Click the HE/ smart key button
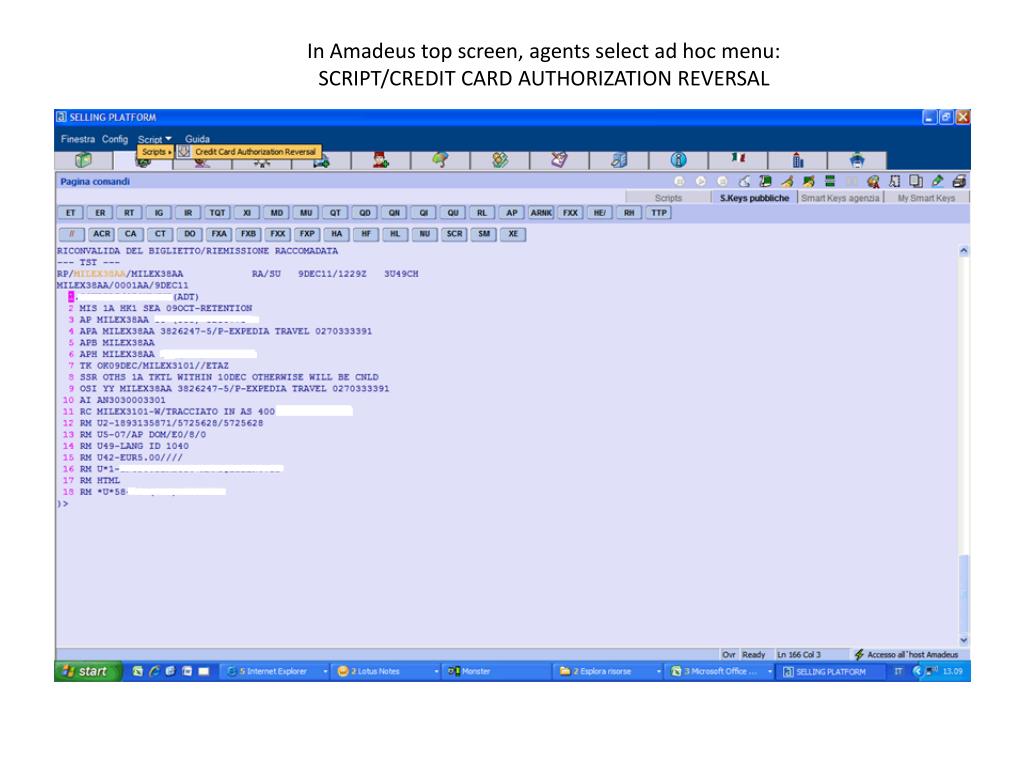The height and width of the screenshot is (768, 1024). click(x=600, y=213)
